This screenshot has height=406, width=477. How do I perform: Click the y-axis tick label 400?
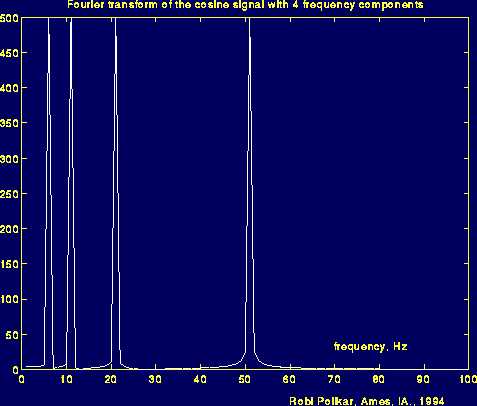tap(9, 88)
